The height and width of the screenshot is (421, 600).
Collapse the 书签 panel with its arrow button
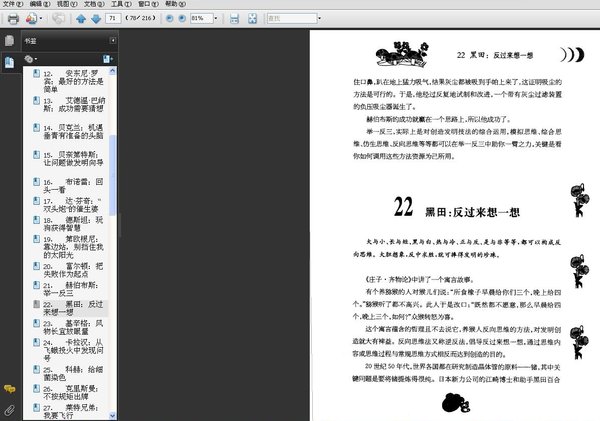[112, 40]
